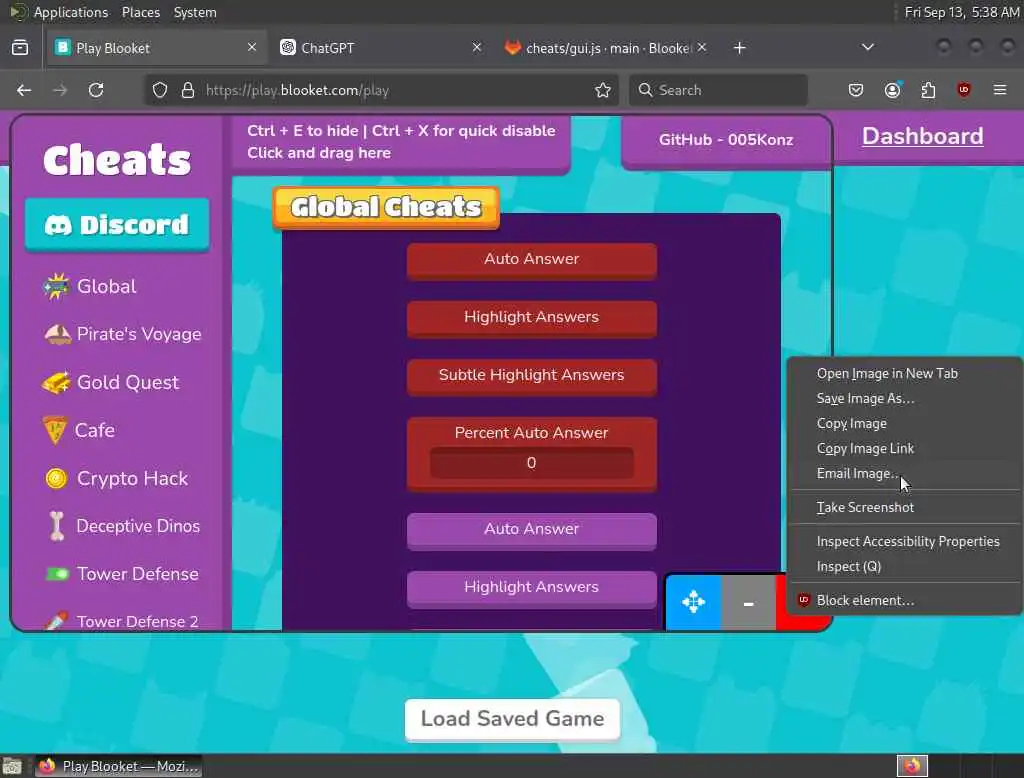Screen dimensions: 1024x778
Task: Close the ChatGPT tab
Action: [477, 47]
